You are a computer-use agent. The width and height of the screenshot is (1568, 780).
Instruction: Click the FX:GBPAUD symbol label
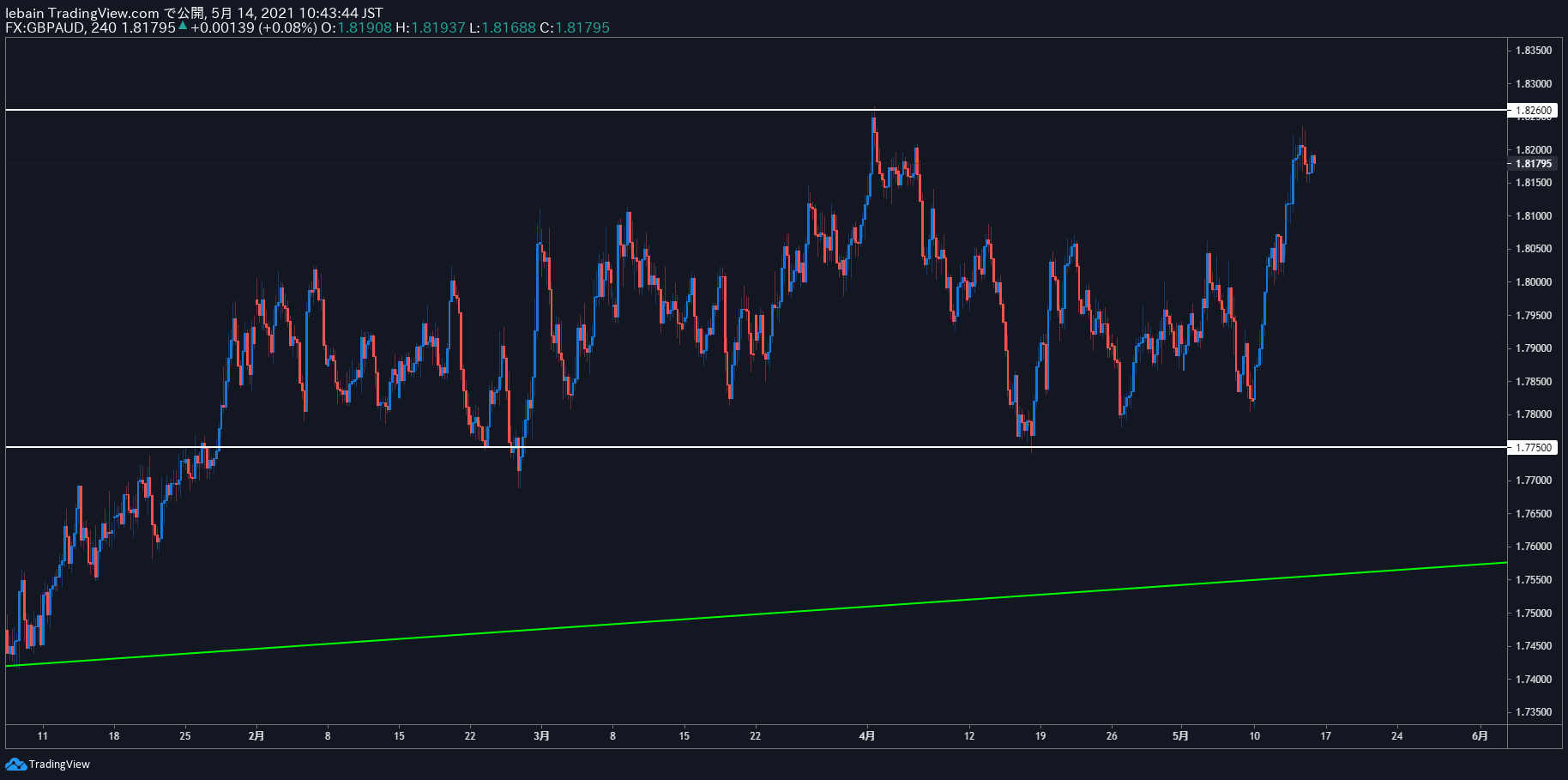(x=45, y=27)
